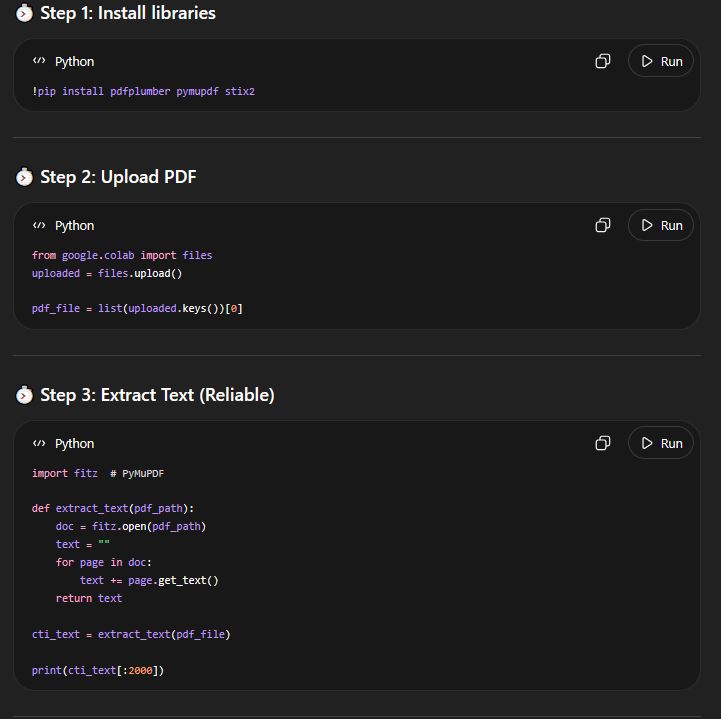Click 'Step 3: Extract Text (Reliable)' heading

point(157,395)
